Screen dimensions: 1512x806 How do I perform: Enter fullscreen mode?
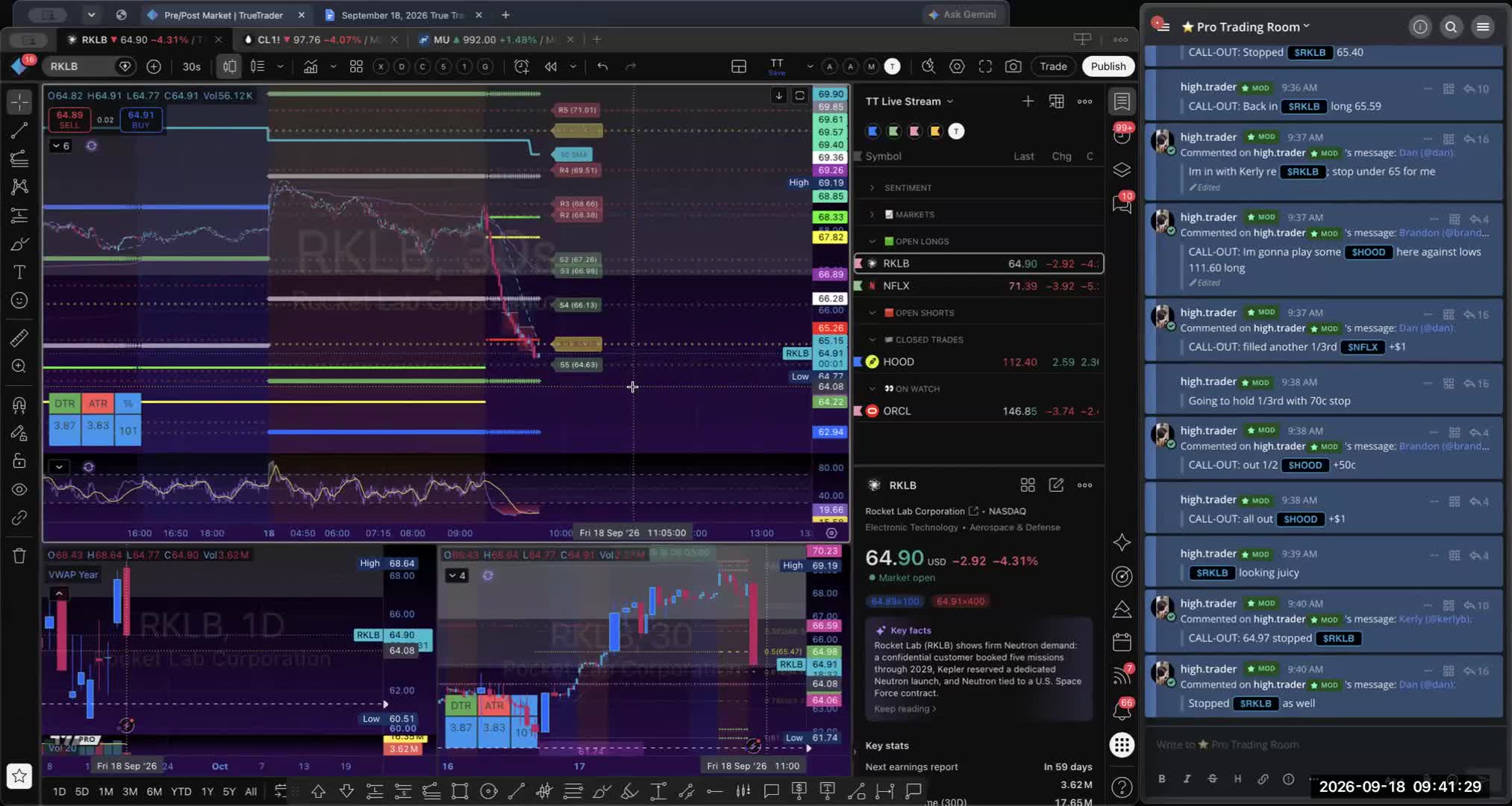pos(985,66)
